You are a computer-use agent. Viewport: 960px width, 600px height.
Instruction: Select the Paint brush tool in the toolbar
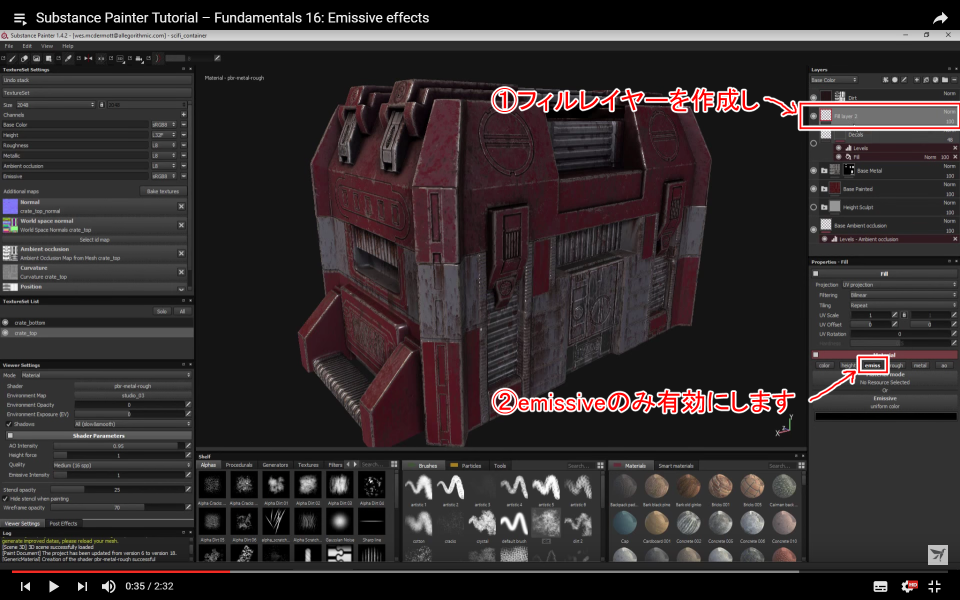point(11,58)
